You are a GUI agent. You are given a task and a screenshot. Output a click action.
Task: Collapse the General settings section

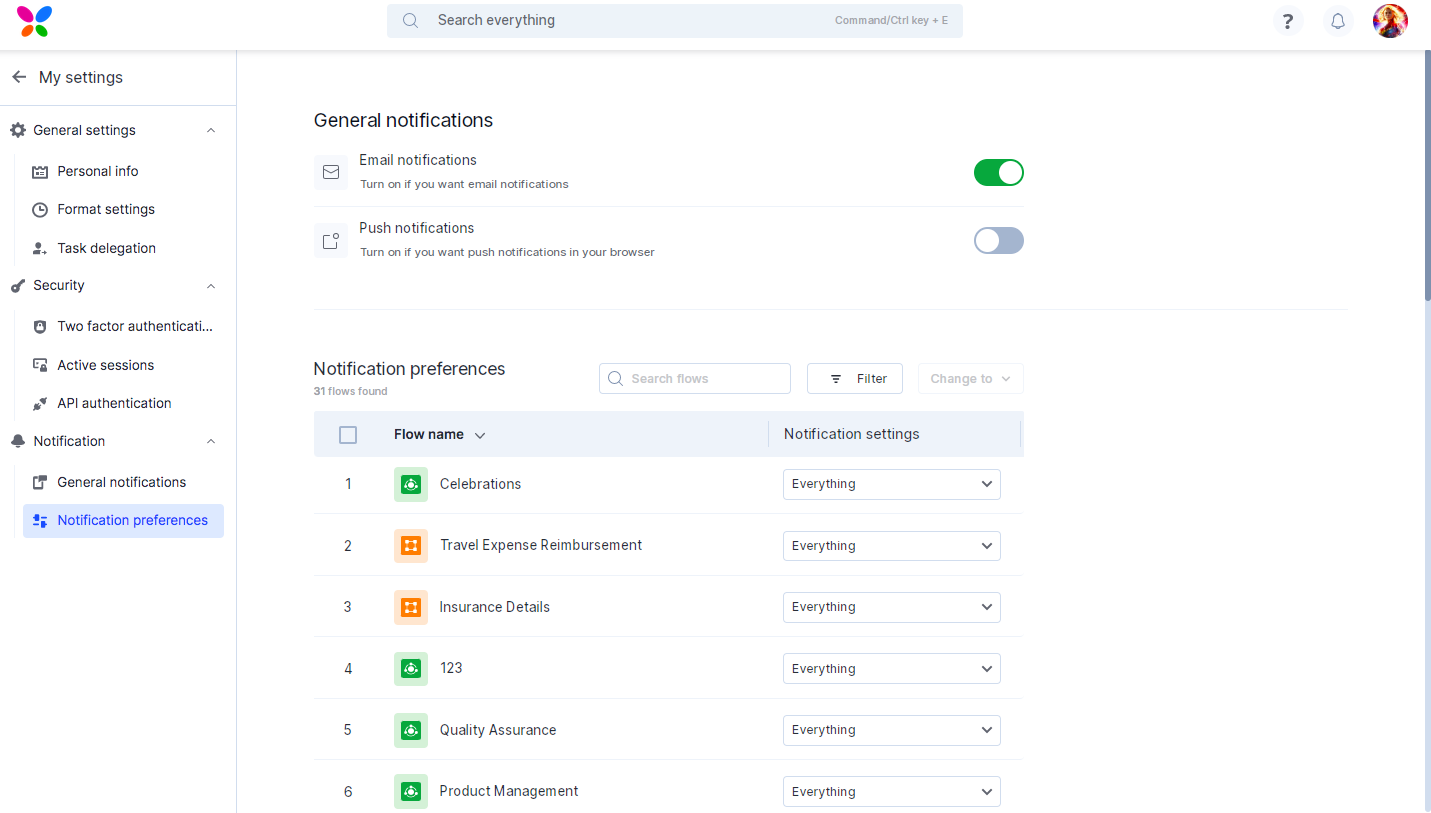click(211, 130)
